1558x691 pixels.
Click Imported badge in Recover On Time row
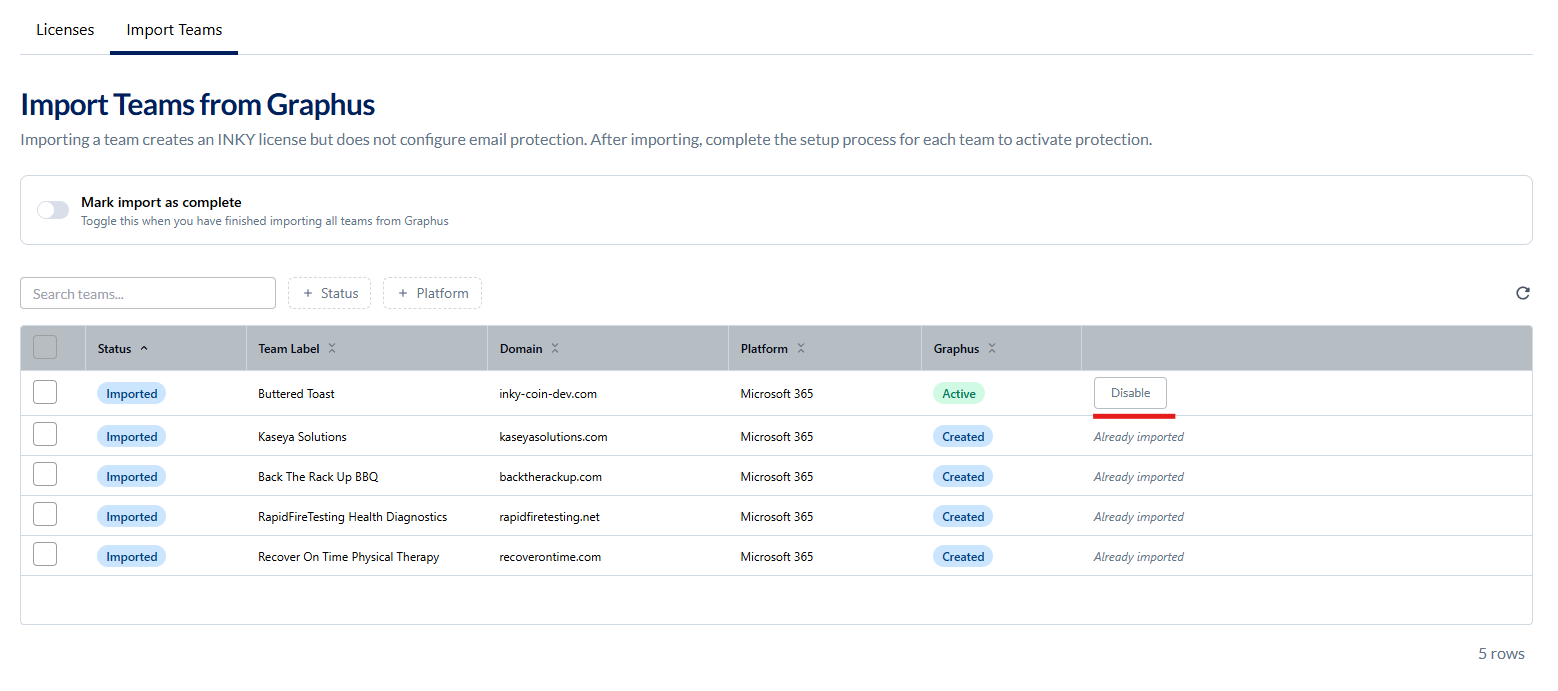click(x=131, y=557)
